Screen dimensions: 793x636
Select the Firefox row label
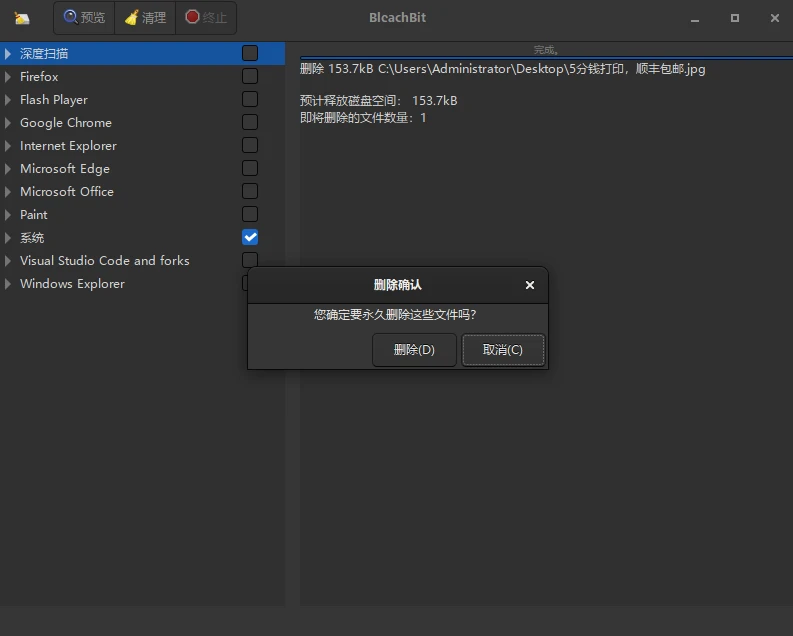(x=39, y=77)
